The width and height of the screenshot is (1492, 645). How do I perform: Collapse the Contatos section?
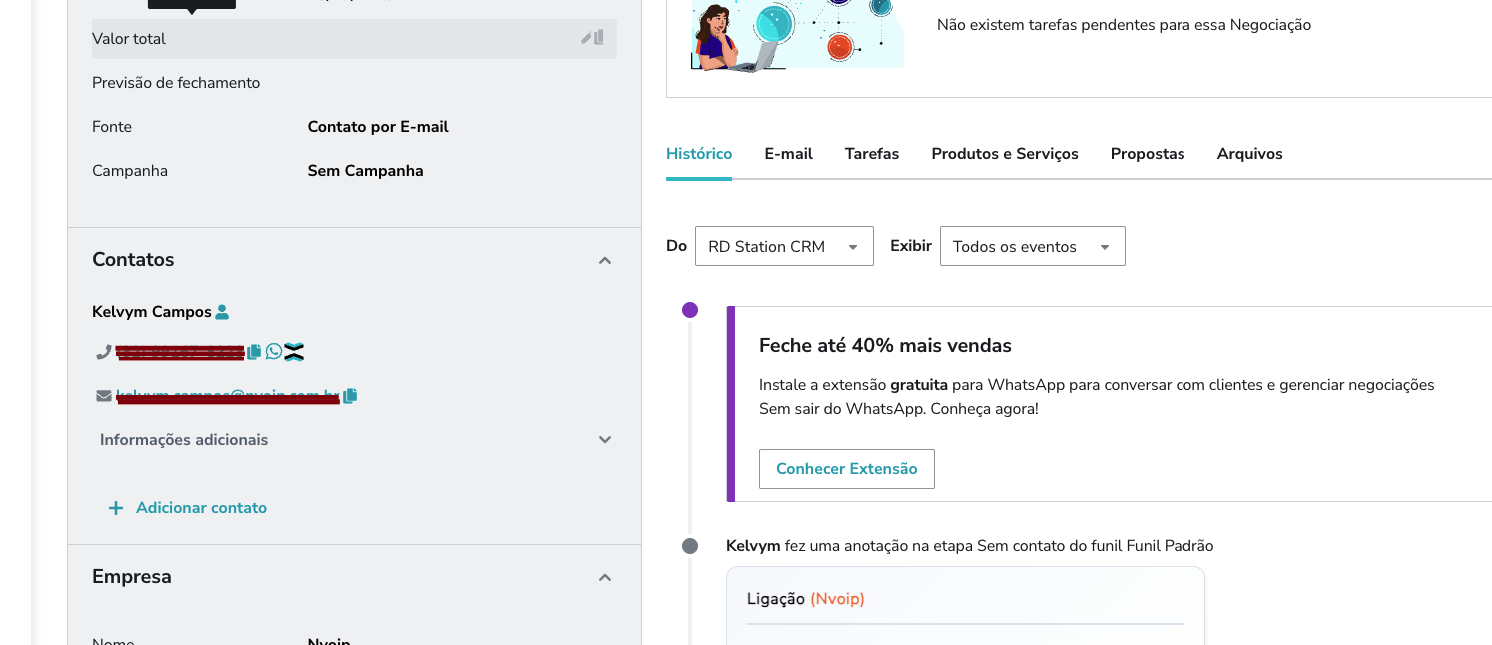click(x=604, y=260)
